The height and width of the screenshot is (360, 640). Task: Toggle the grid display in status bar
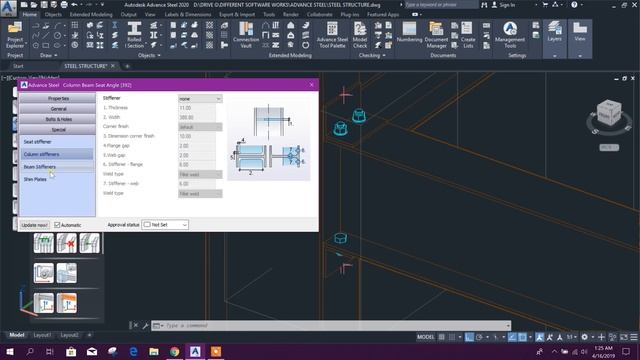(442, 337)
